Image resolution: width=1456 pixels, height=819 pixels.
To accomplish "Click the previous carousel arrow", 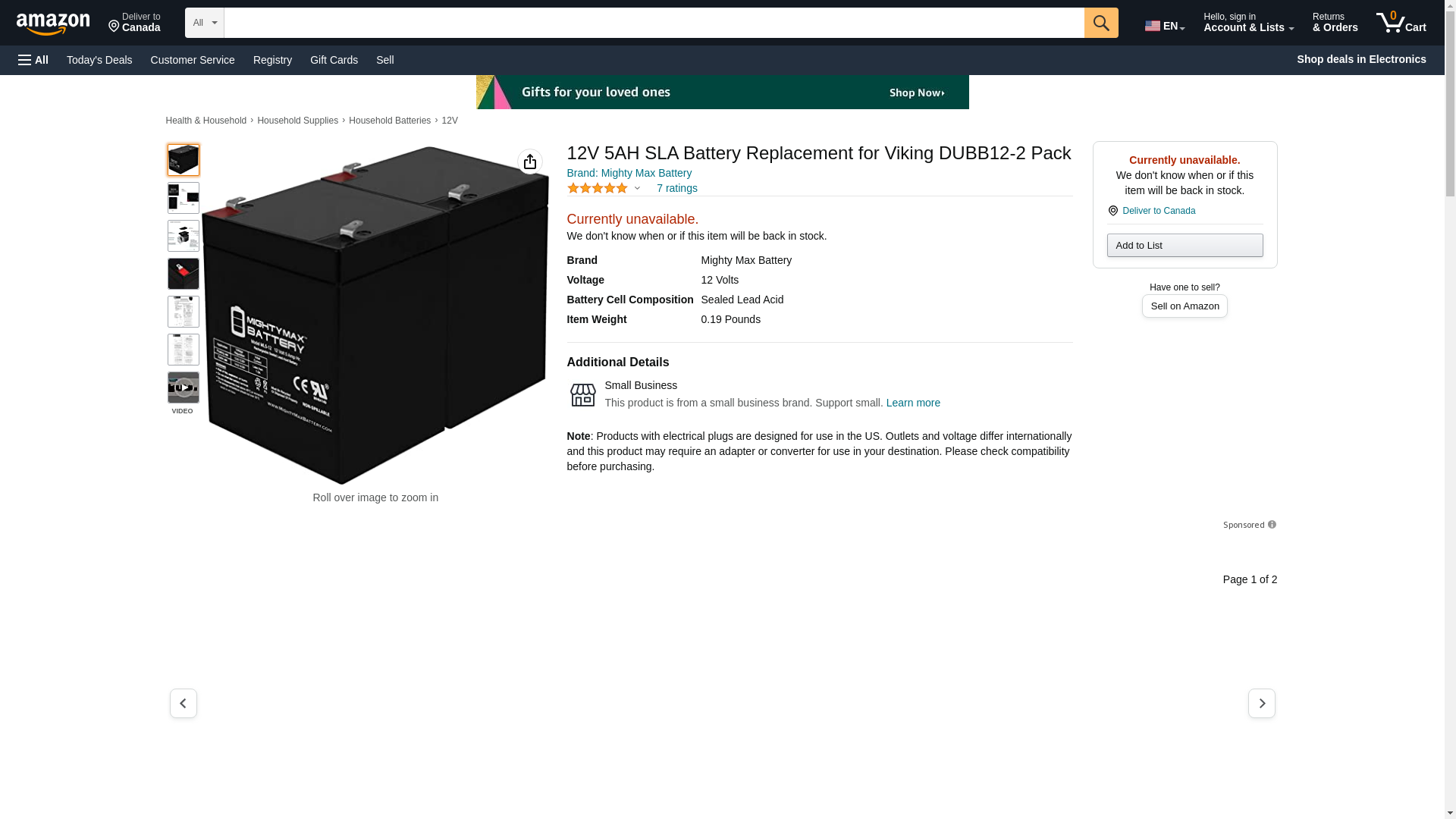I will click(183, 703).
